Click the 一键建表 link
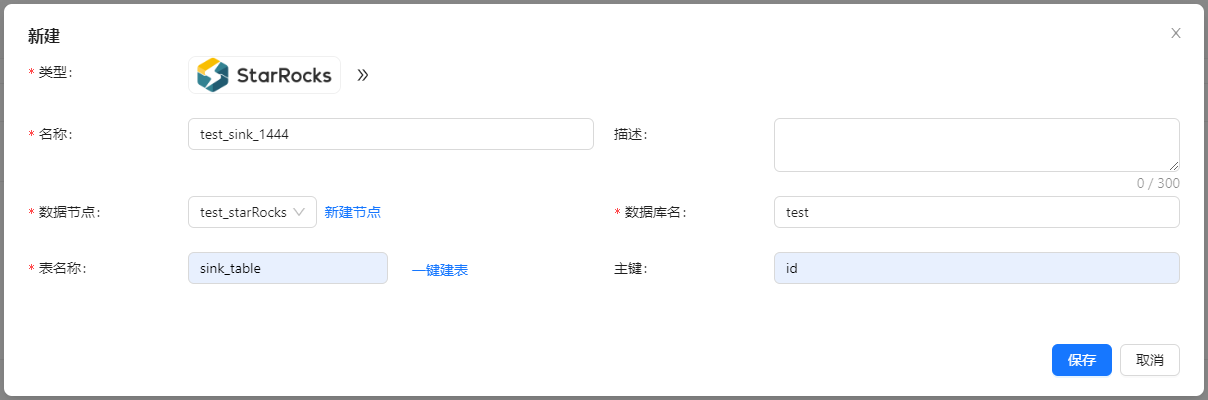This screenshot has width=1208, height=400. click(x=440, y=270)
